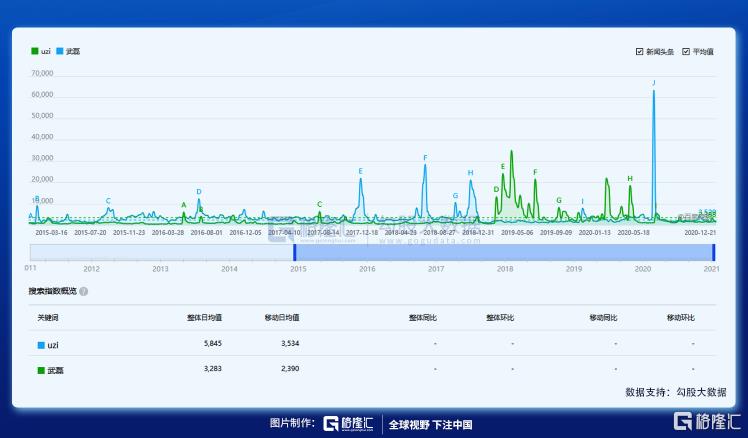748x438 pixels.
Task: Click green news marker F
Action: point(535,172)
